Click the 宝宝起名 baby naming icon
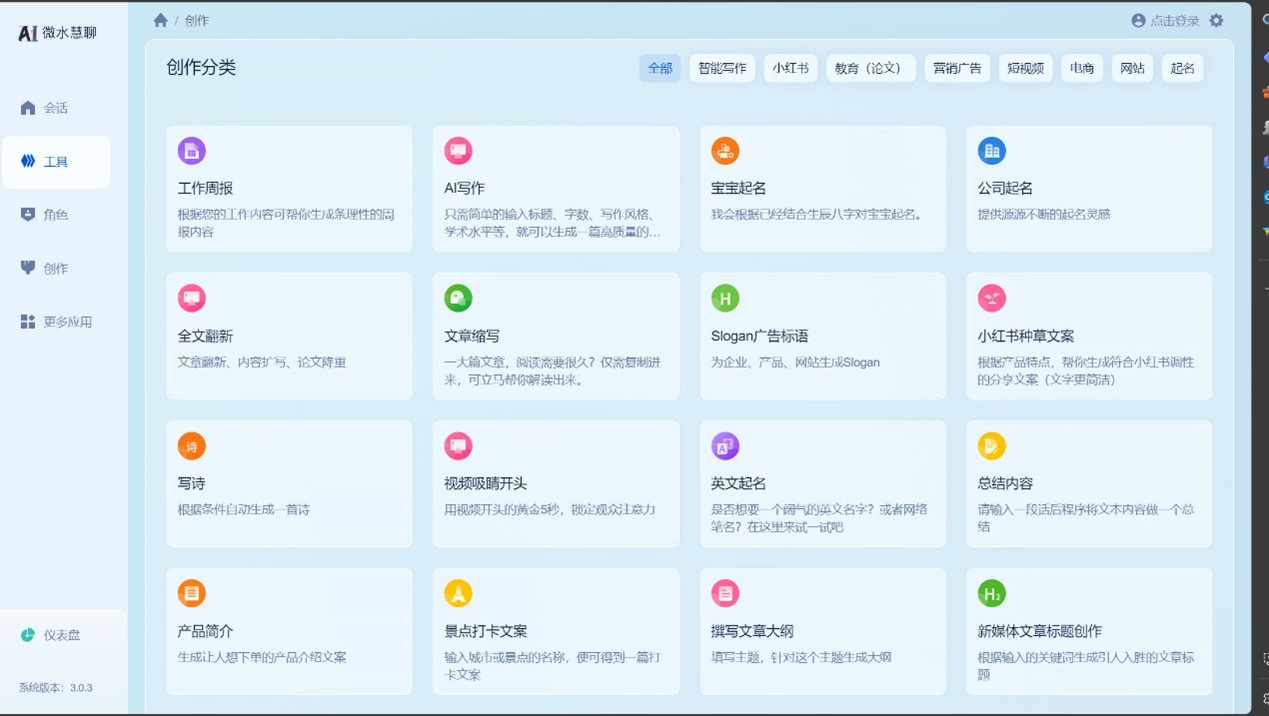Screen dimensions: 1269x716 point(725,151)
